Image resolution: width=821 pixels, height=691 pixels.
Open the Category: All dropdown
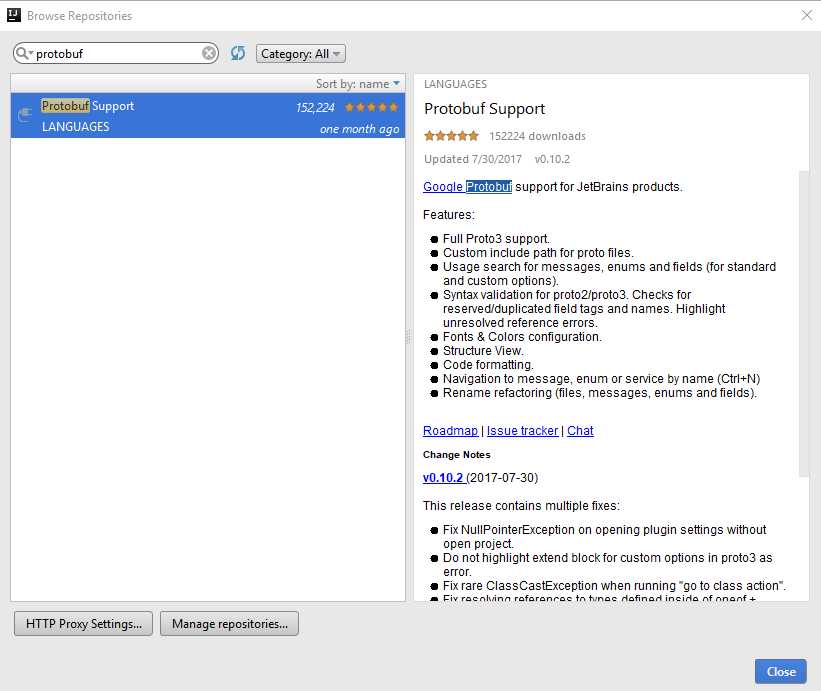tap(301, 53)
